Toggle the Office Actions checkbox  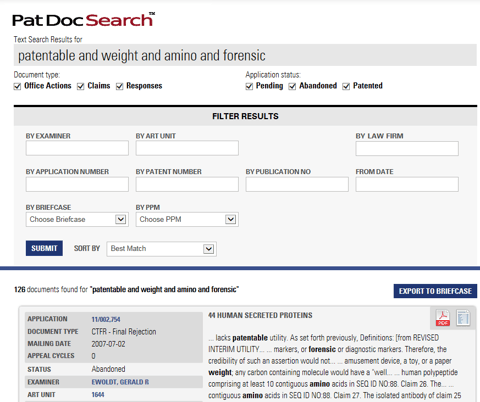[17, 86]
